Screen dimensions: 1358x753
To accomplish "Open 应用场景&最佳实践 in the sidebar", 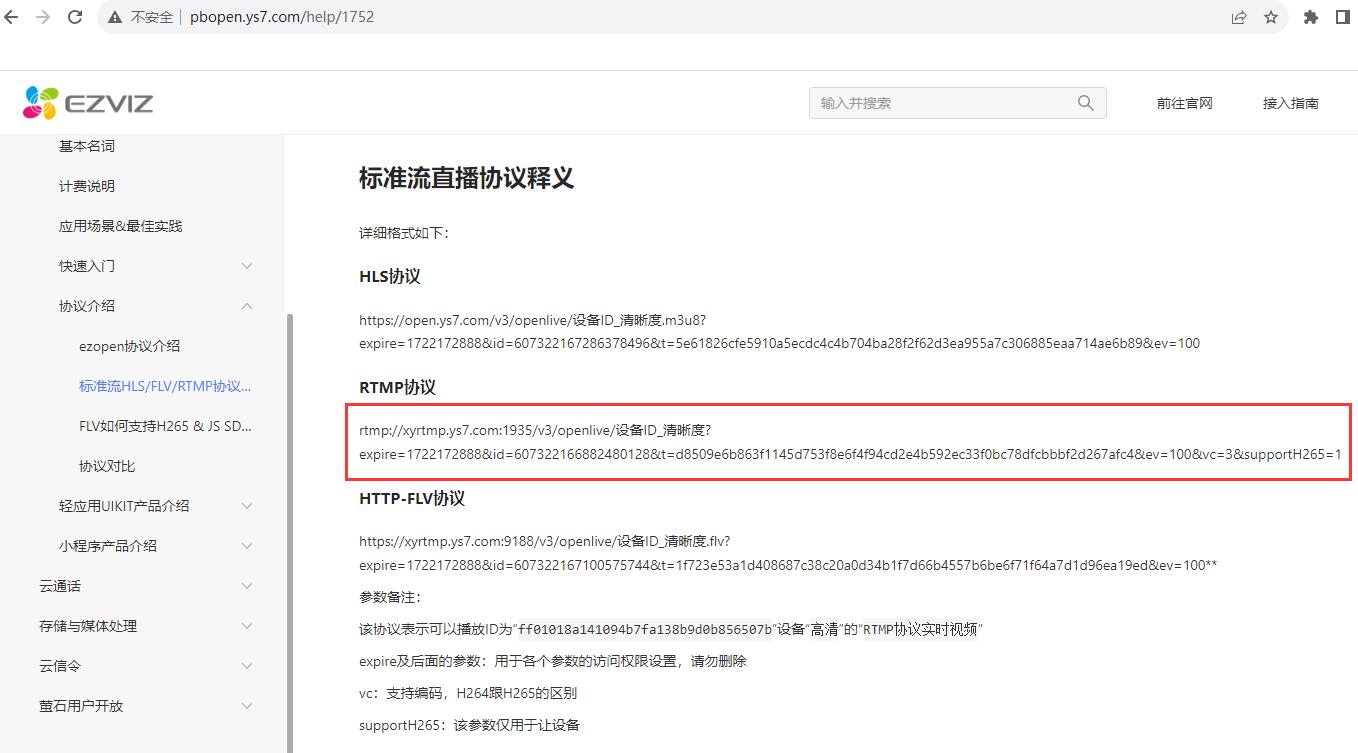I will (x=121, y=226).
